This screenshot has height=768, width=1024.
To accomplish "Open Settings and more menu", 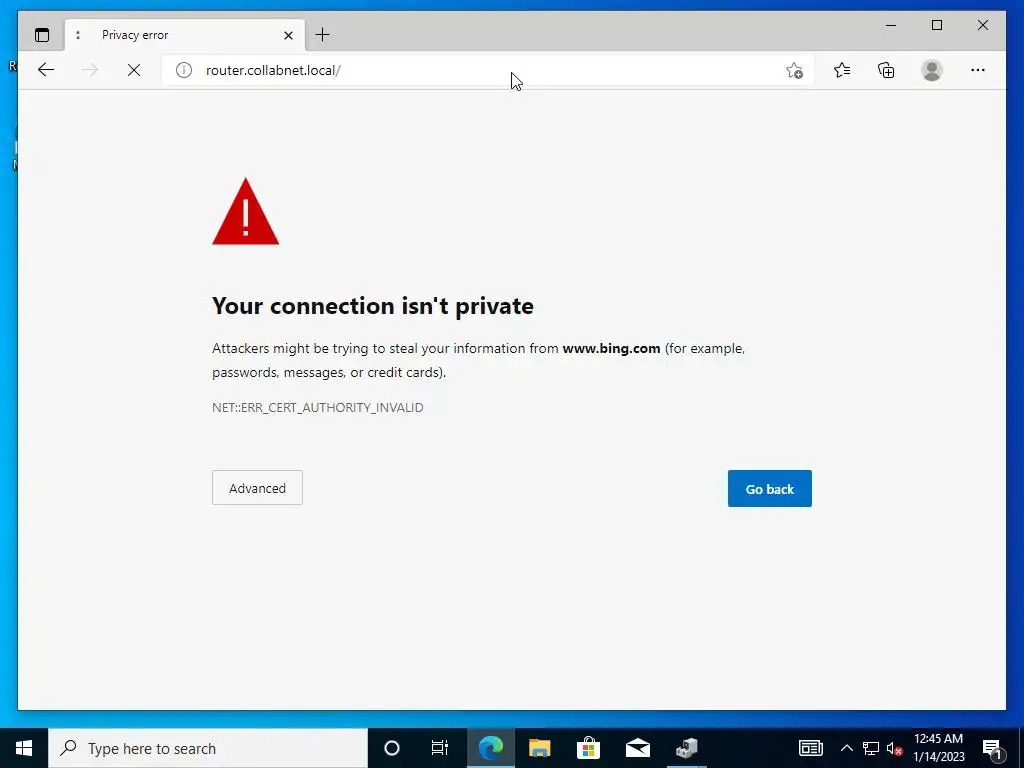I will click(978, 70).
